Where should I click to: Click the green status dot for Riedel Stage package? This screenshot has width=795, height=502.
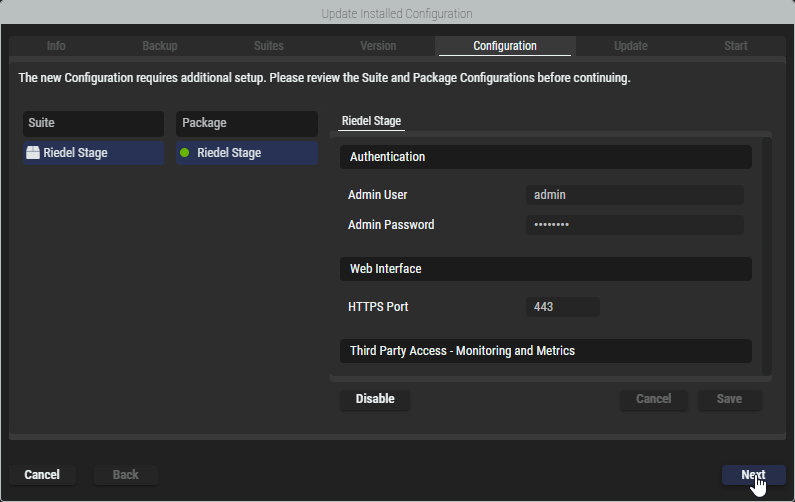185,153
